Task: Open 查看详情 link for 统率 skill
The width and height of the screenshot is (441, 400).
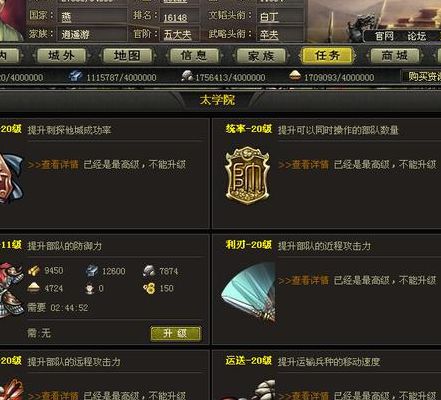Action: [x=304, y=165]
